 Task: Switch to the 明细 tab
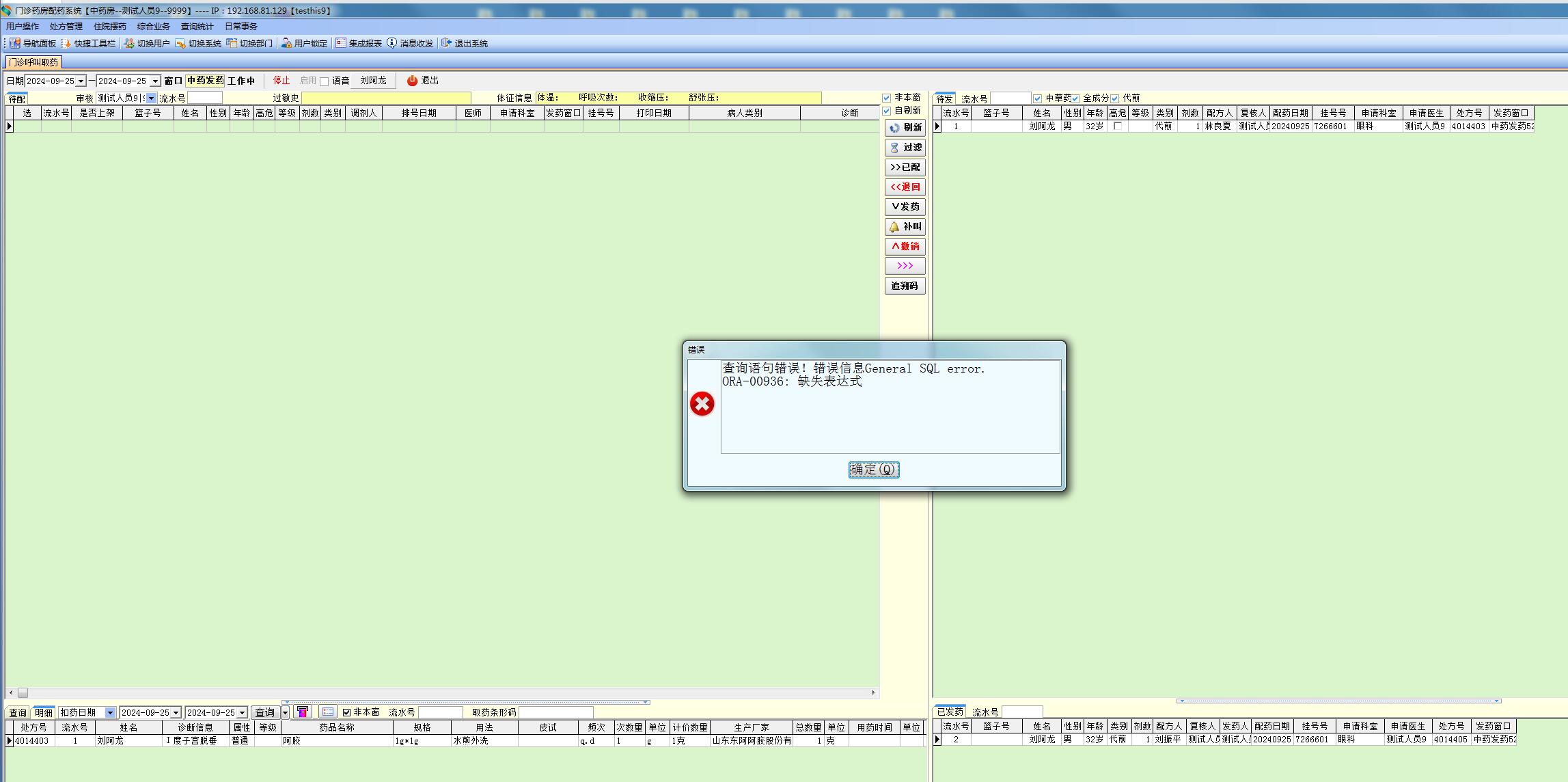pos(44,712)
